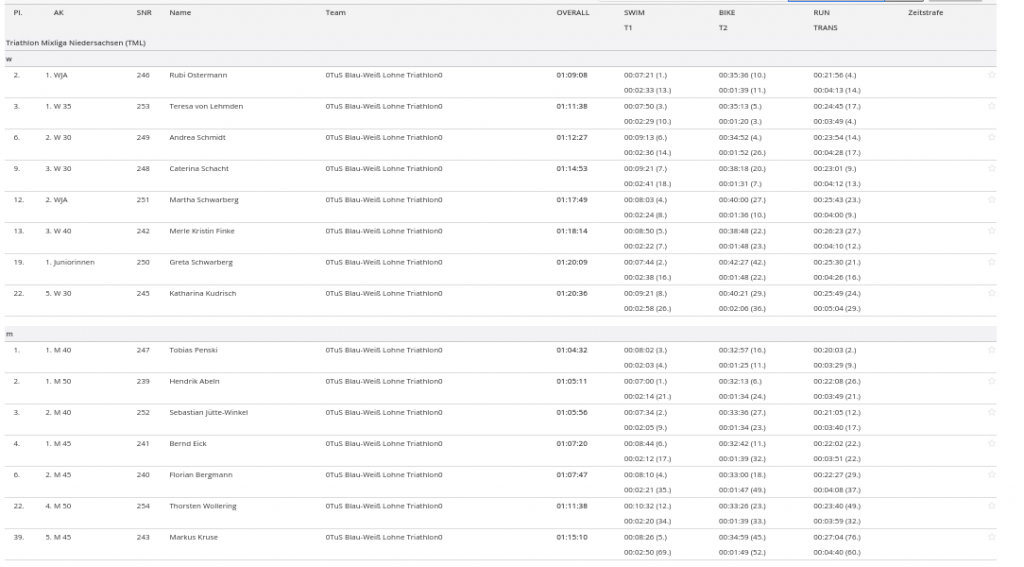Star the Rubi Ostermann result row
1024x567 pixels.
click(991, 75)
